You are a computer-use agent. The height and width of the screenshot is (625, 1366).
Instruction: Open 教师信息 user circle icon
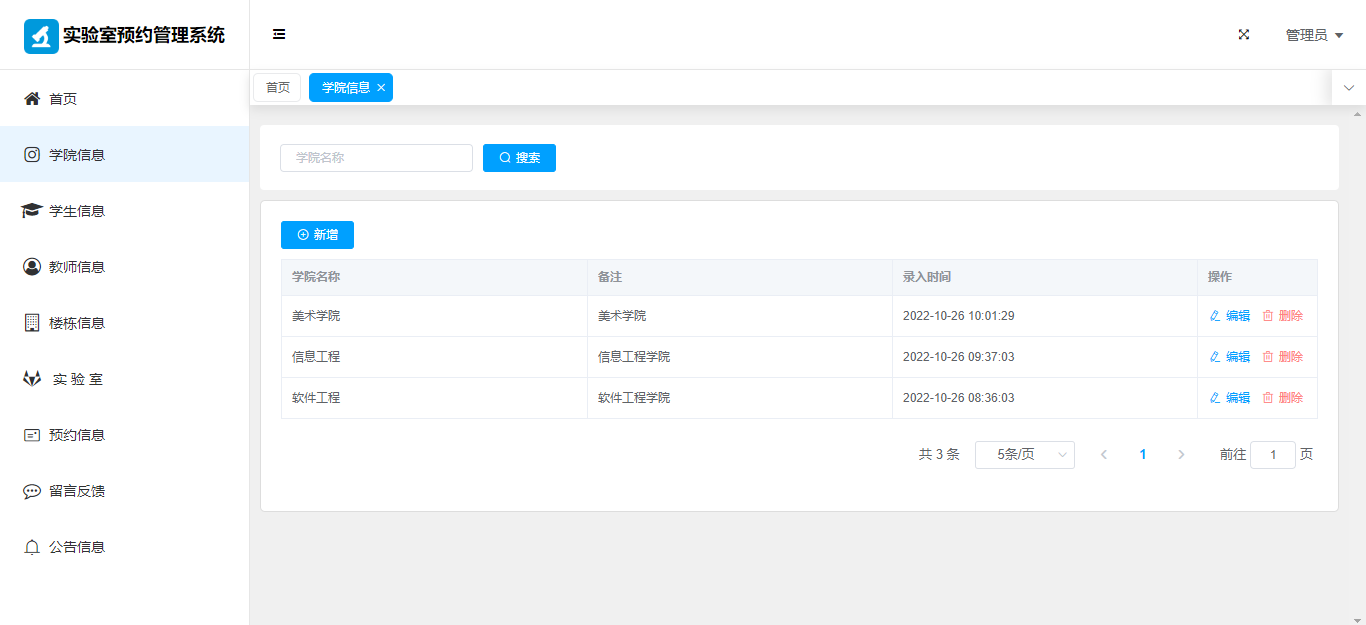(x=32, y=267)
